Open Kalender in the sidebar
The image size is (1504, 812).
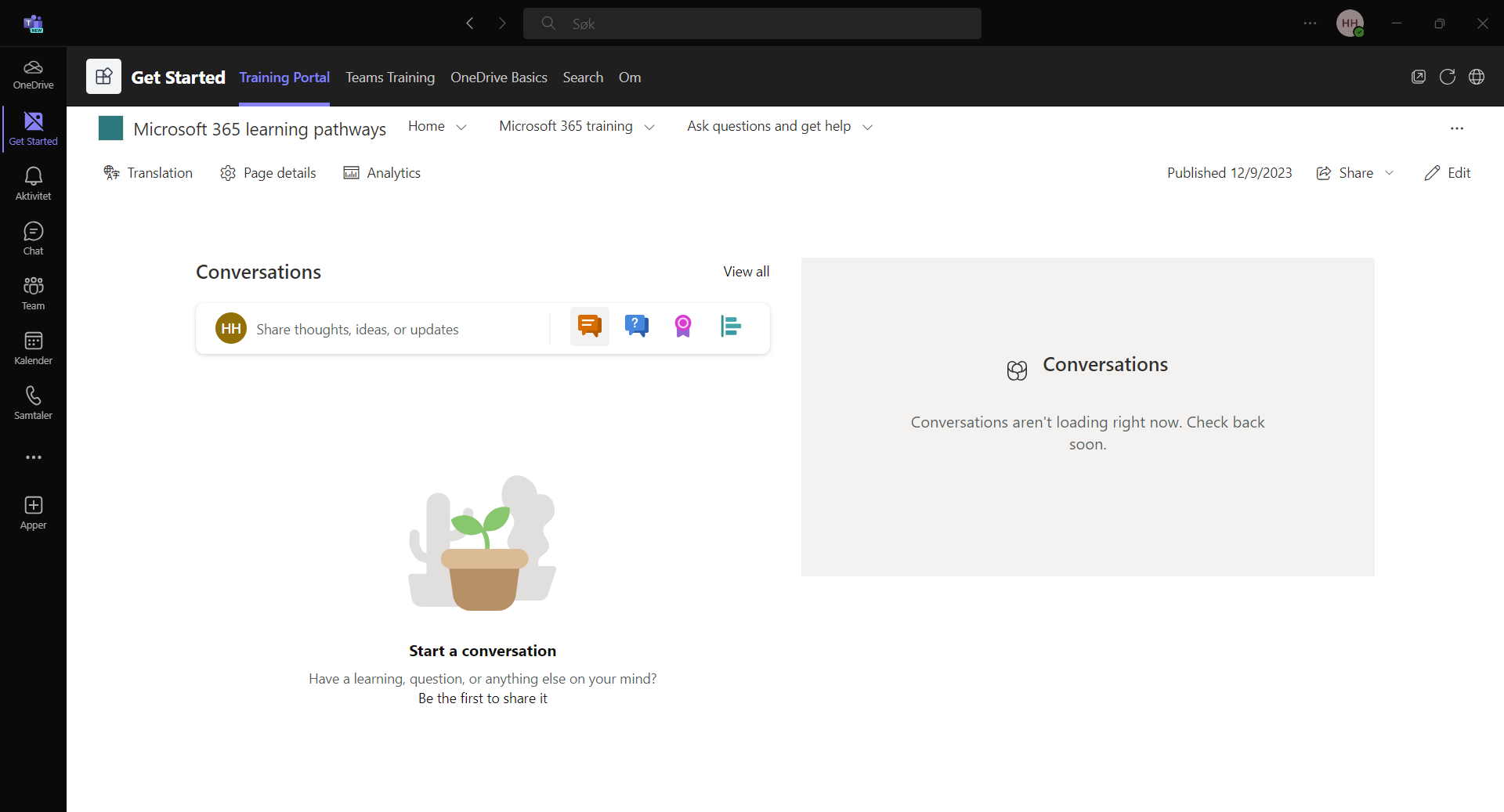33,348
